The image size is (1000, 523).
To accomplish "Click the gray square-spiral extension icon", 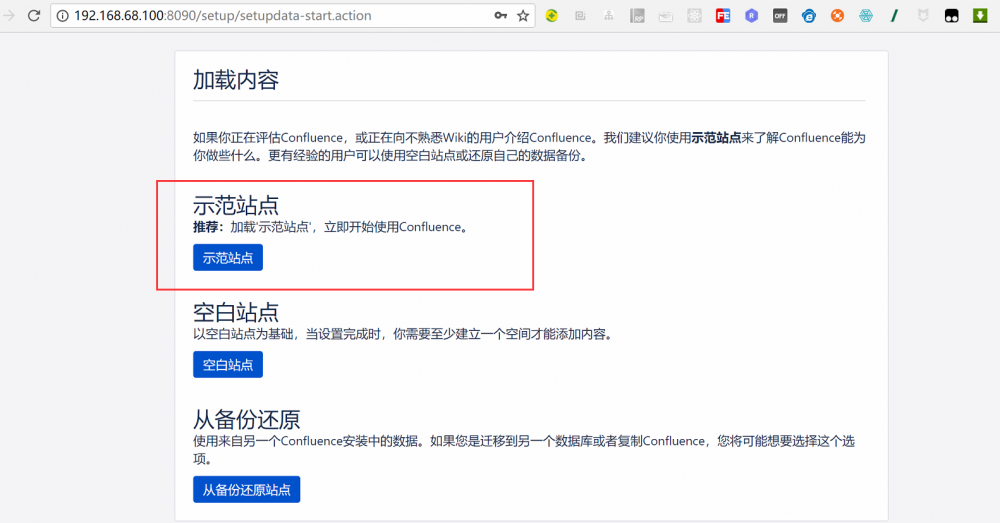I will [x=580, y=16].
